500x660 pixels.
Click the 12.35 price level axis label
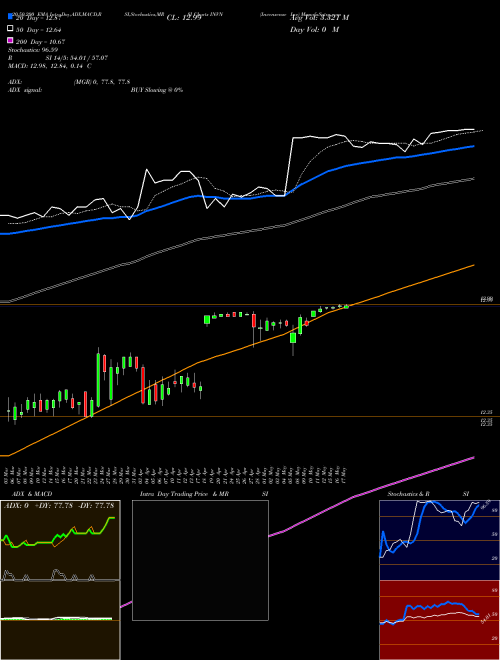coord(487,412)
